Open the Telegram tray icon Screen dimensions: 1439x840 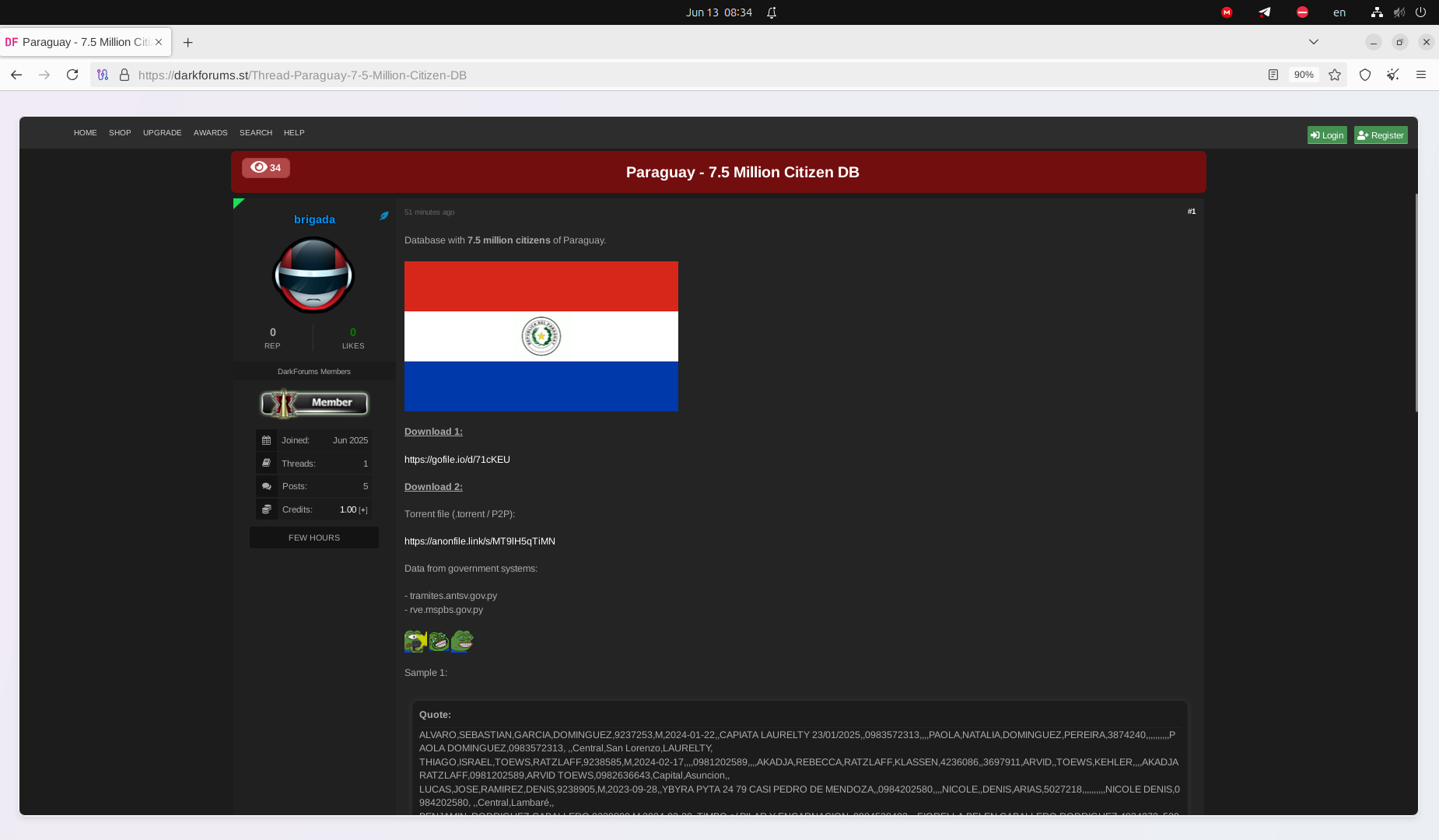1265,12
